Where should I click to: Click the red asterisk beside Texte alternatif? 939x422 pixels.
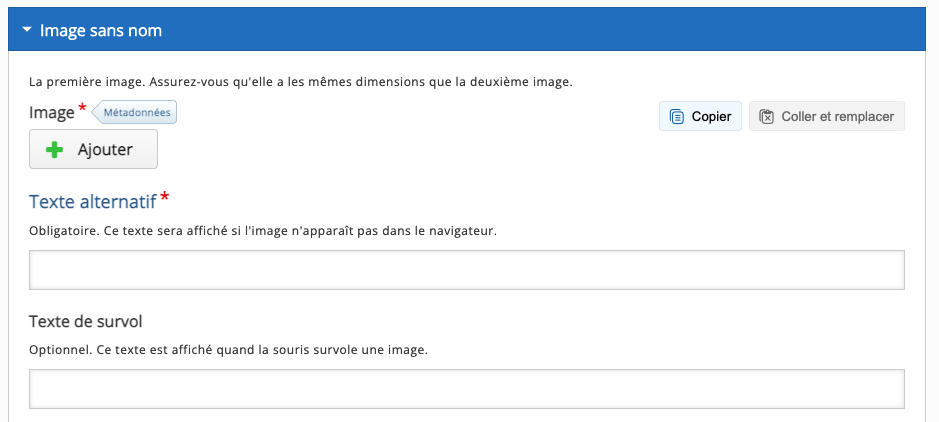tap(164, 197)
